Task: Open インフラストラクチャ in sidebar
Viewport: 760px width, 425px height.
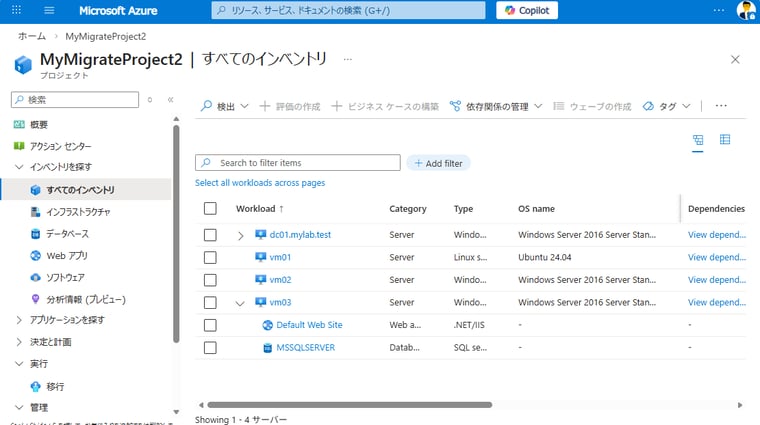Action: click(x=78, y=212)
